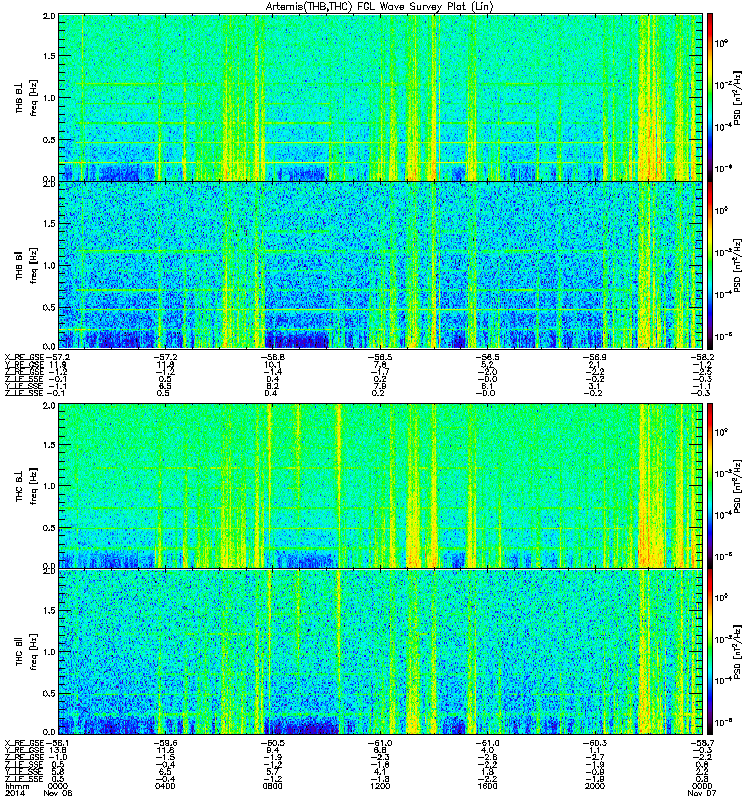This screenshot has height=800, width=750.
Task: Click the THC B-parallel spectrogram panel
Action: [x=381, y=652]
